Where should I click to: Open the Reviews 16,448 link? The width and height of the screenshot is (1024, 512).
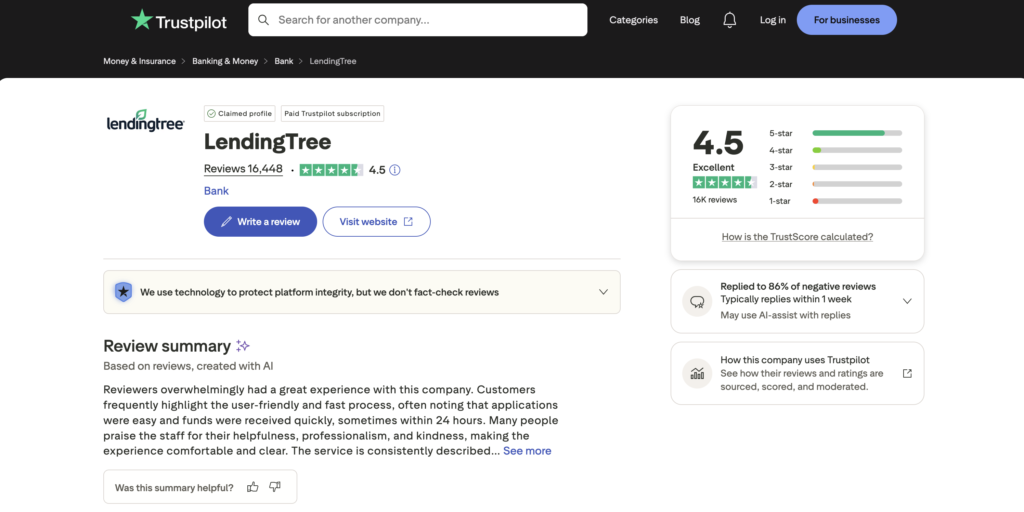243,169
